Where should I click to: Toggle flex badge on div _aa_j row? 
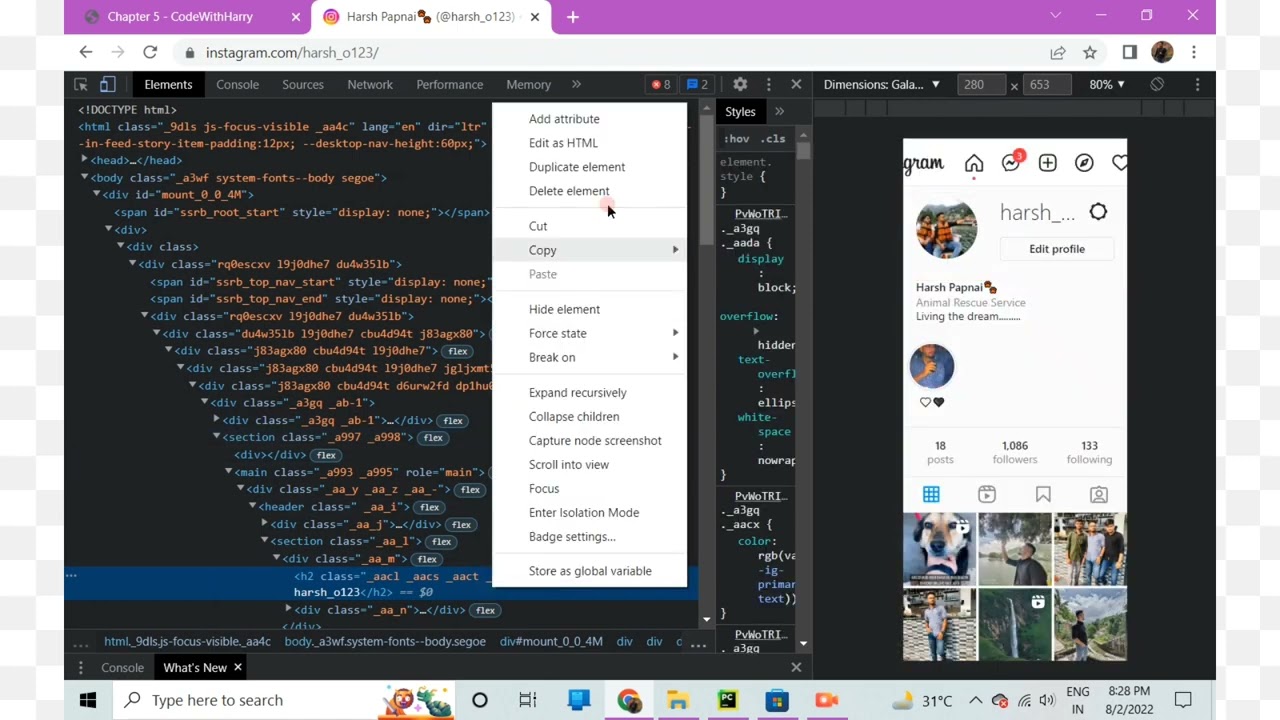click(461, 524)
